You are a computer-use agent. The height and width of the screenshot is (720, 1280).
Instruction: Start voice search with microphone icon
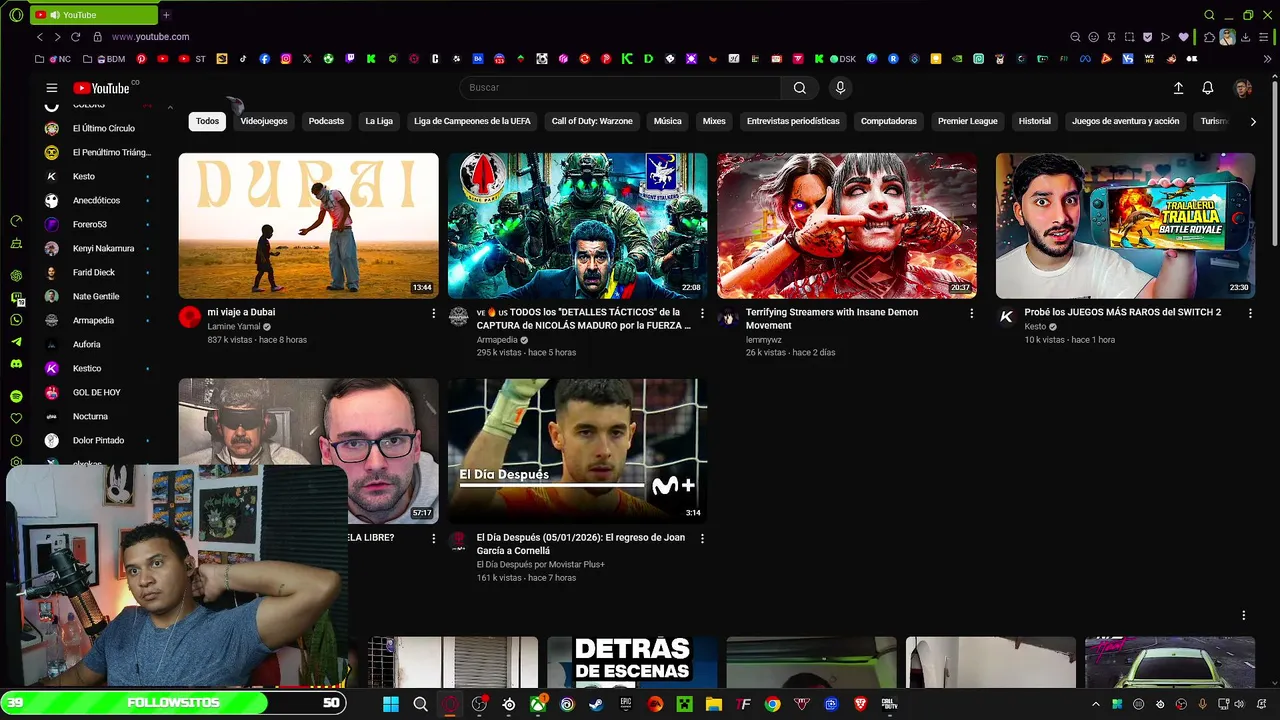coord(840,88)
